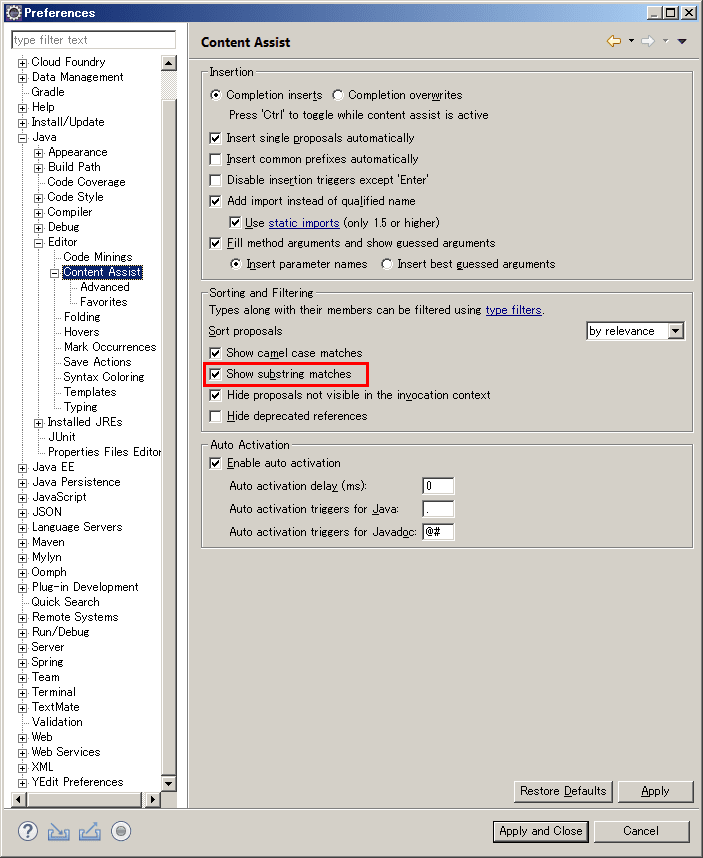Screen dimensions: 703x858
Task: Click the export preferences icon
Action: tap(90, 831)
